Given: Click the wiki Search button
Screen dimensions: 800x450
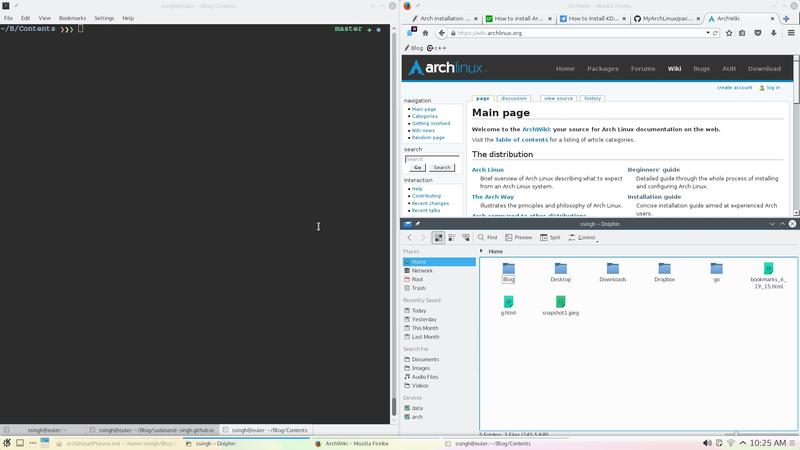Looking at the screenshot, I should [x=442, y=167].
